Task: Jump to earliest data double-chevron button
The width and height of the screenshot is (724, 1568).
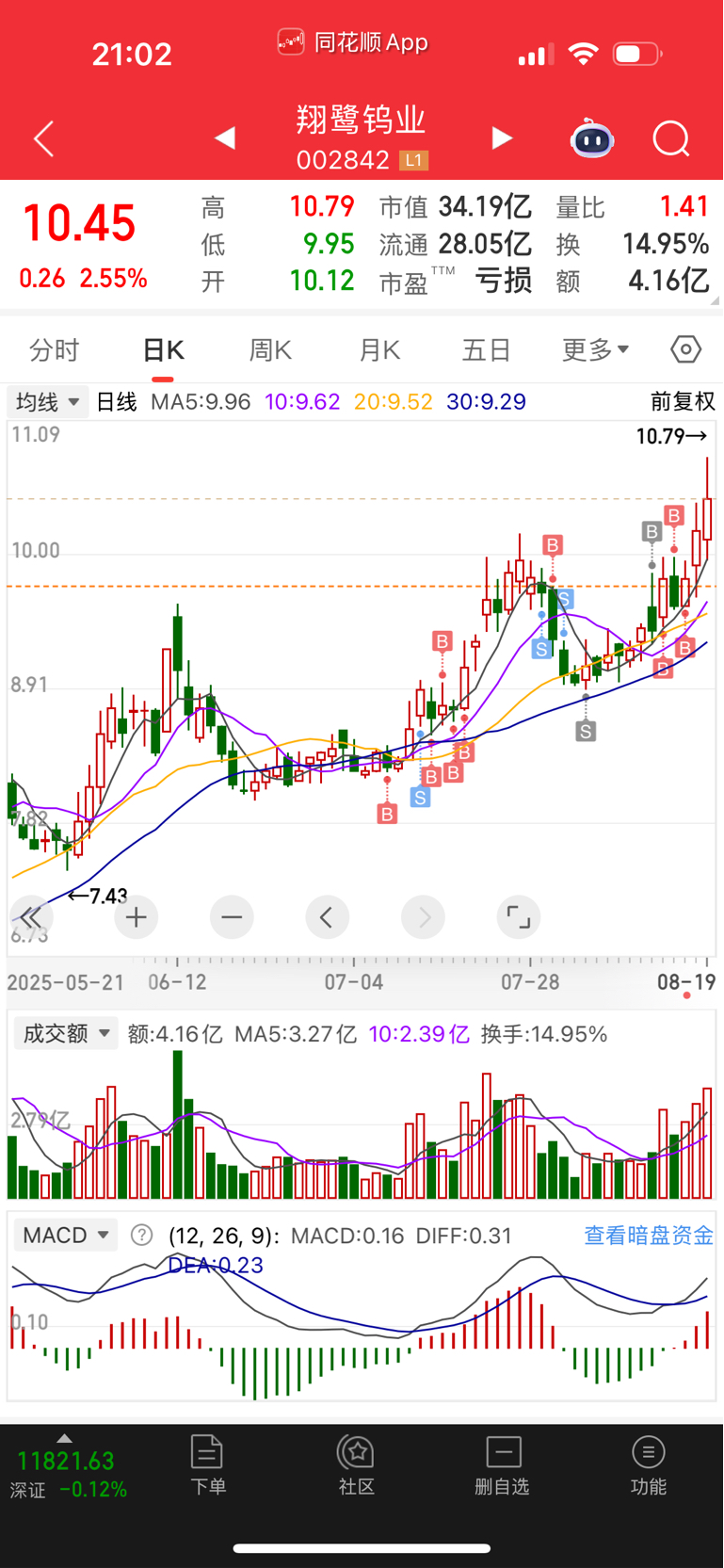Action: (31, 917)
